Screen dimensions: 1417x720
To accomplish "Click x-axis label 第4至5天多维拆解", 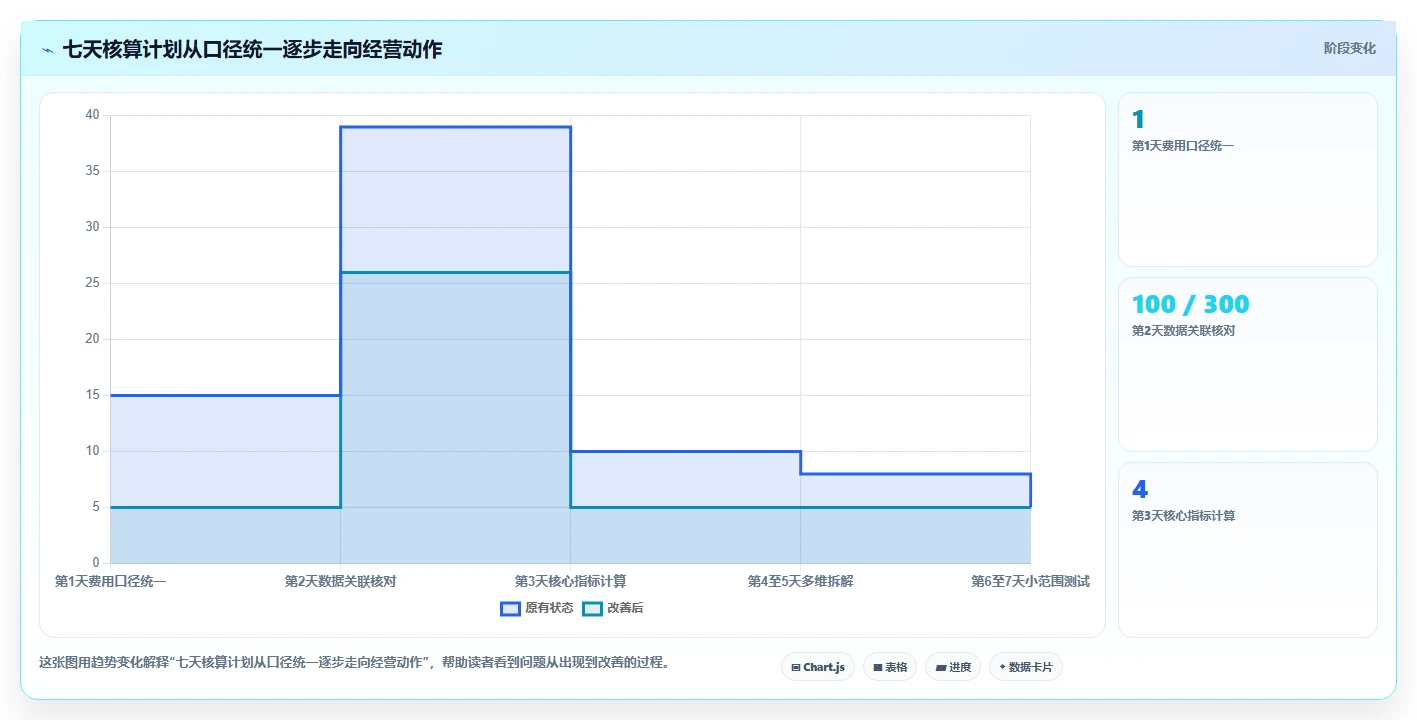I will pos(800,581).
